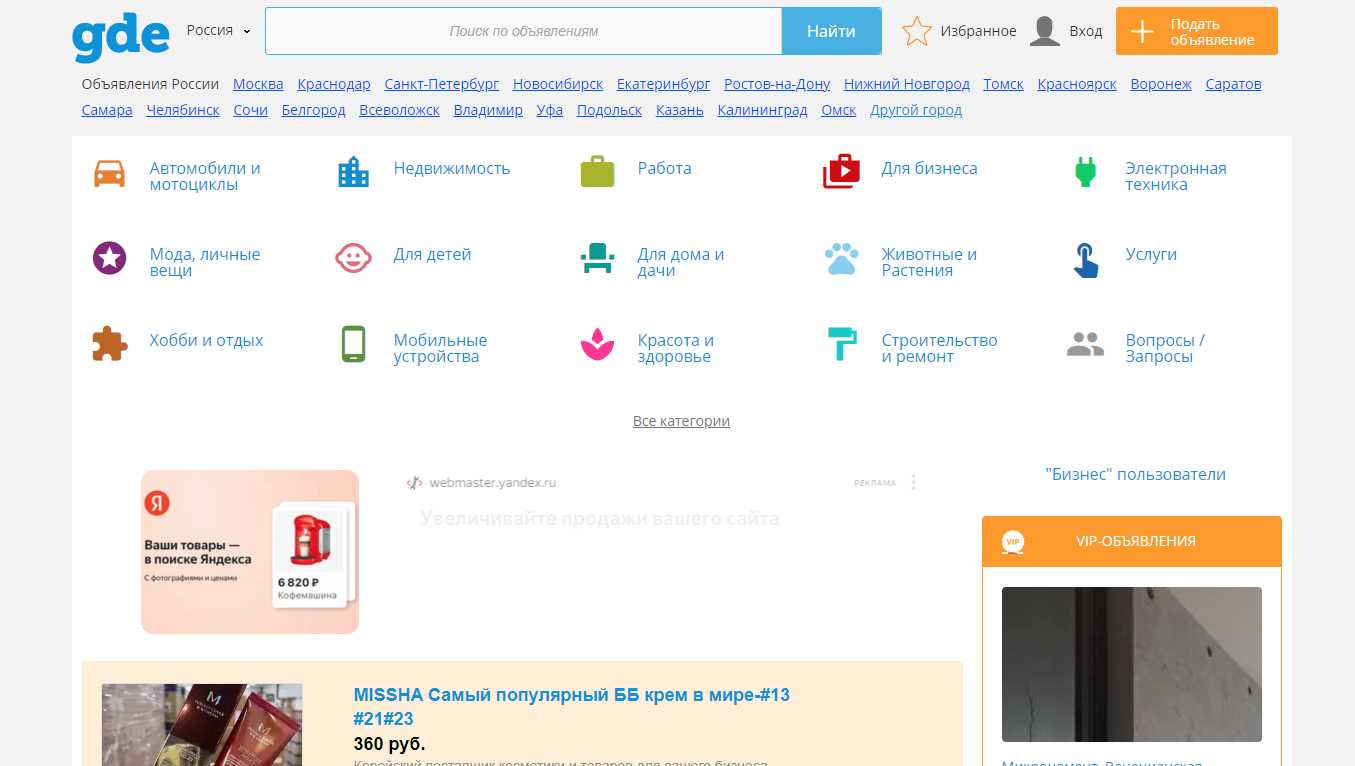The image size is (1355, 766).
Task: Select the Новосибирск city link
Action: click(x=558, y=84)
